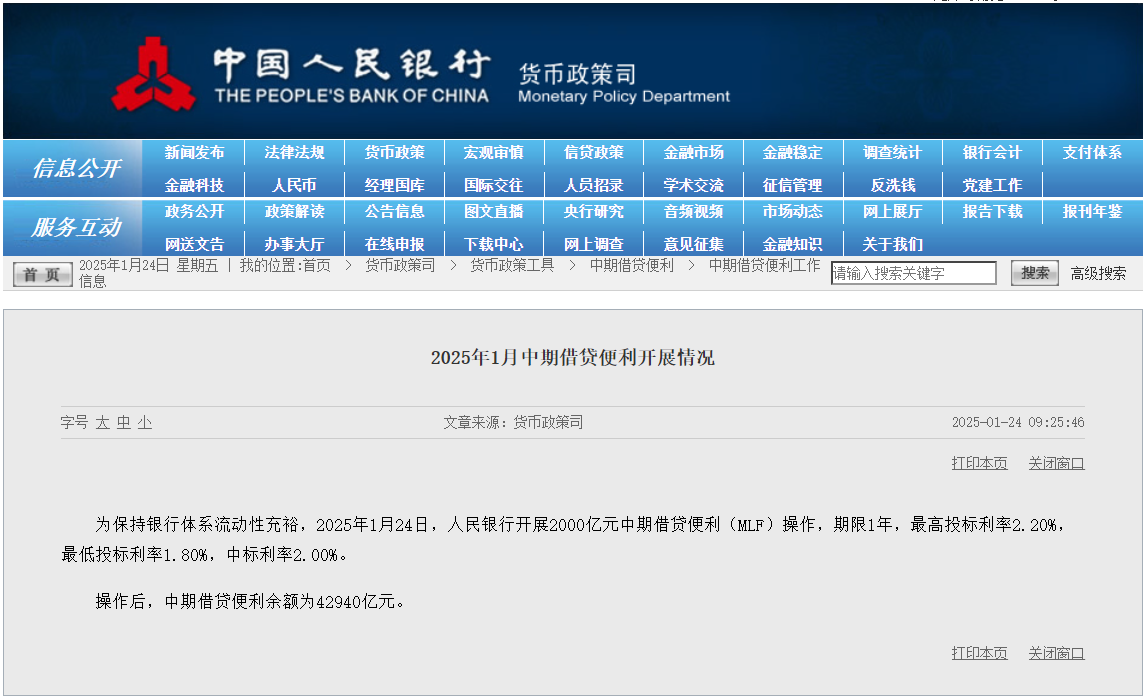Viewport: 1145px width, 698px height.
Task: Visit 网送文告 page
Action: pyautogui.click(x=194, y=245)
